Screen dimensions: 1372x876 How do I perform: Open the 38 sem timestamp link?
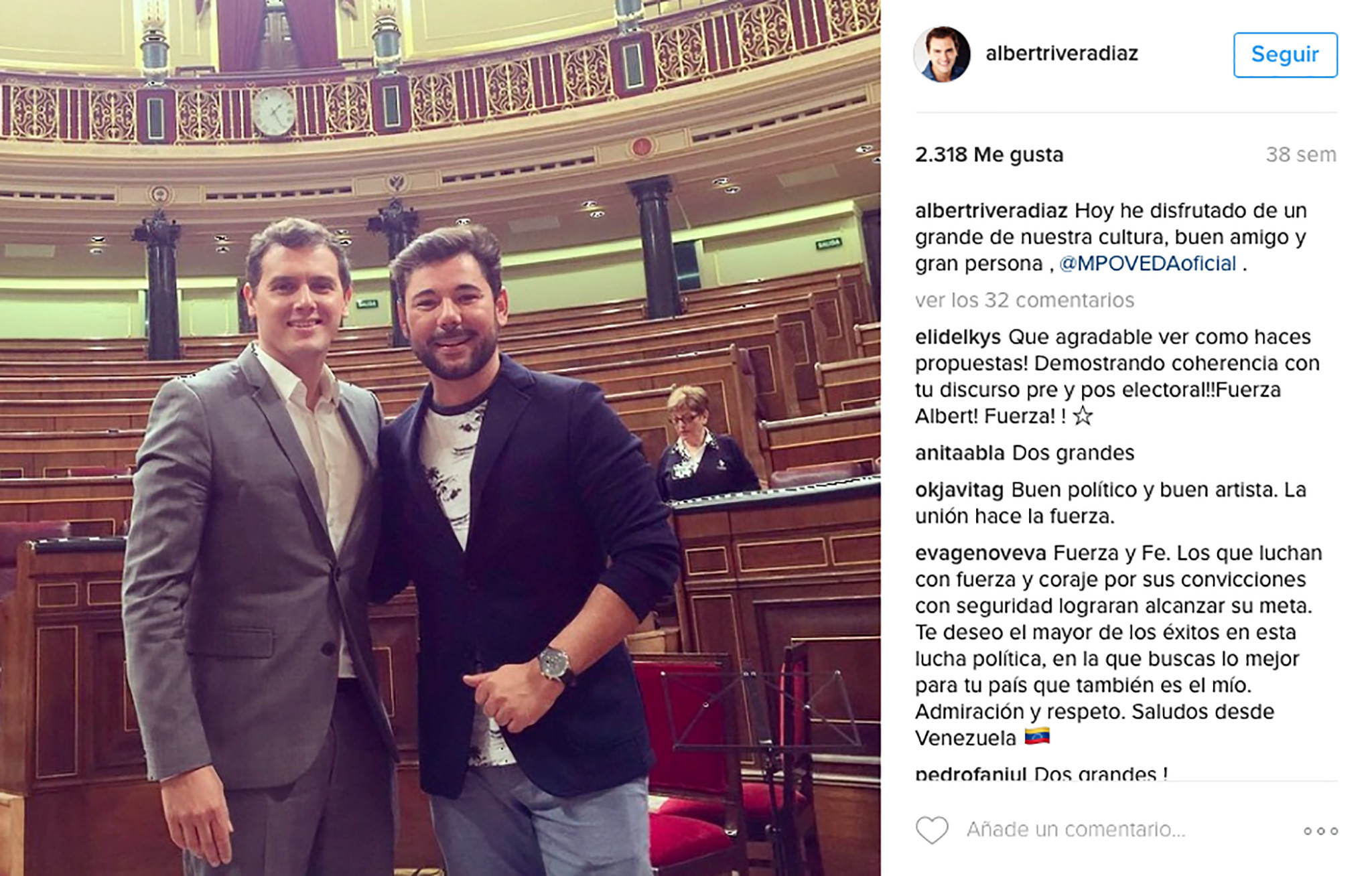[1301, 155]
